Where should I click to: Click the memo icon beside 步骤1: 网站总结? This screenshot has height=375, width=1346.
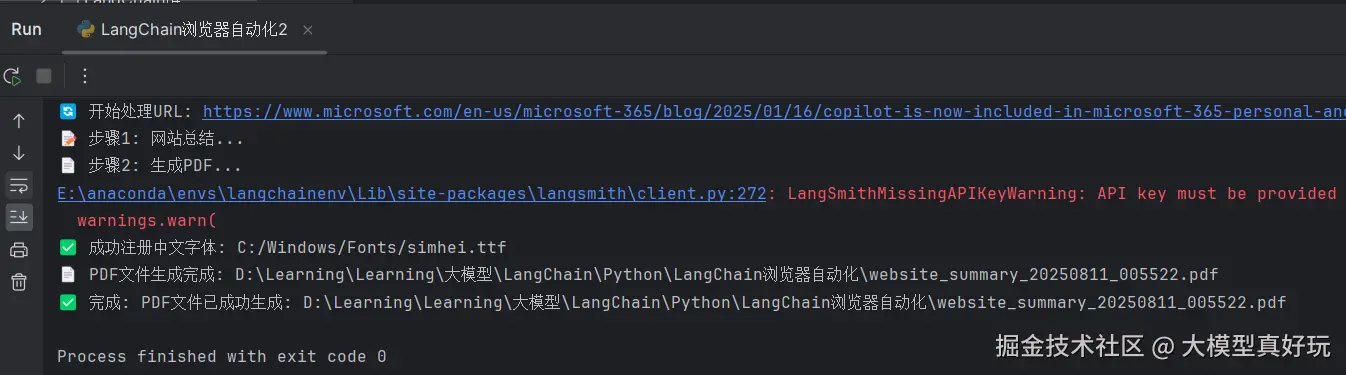point(68,139)
